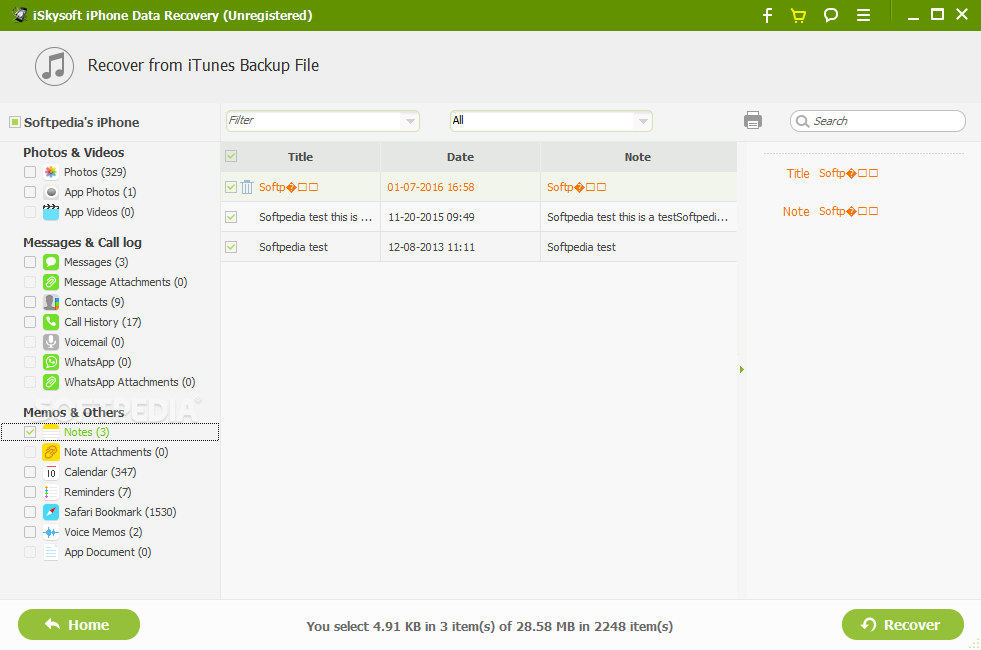
Task: Select the WhatsApp Attachments (0) label
Action: (130, 382)
